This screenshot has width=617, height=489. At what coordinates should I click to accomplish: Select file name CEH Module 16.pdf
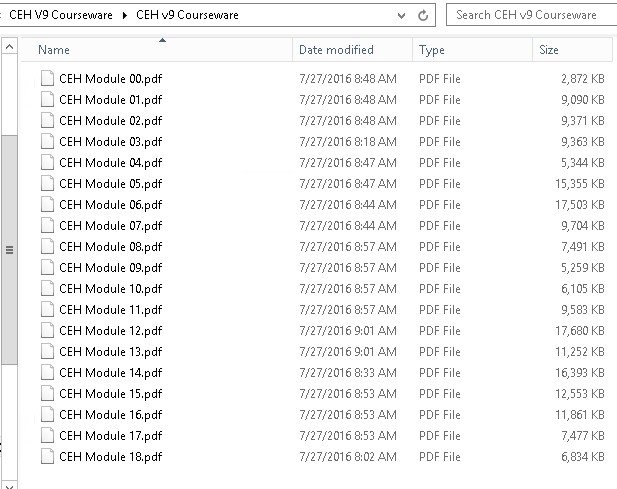pos(111,415)
